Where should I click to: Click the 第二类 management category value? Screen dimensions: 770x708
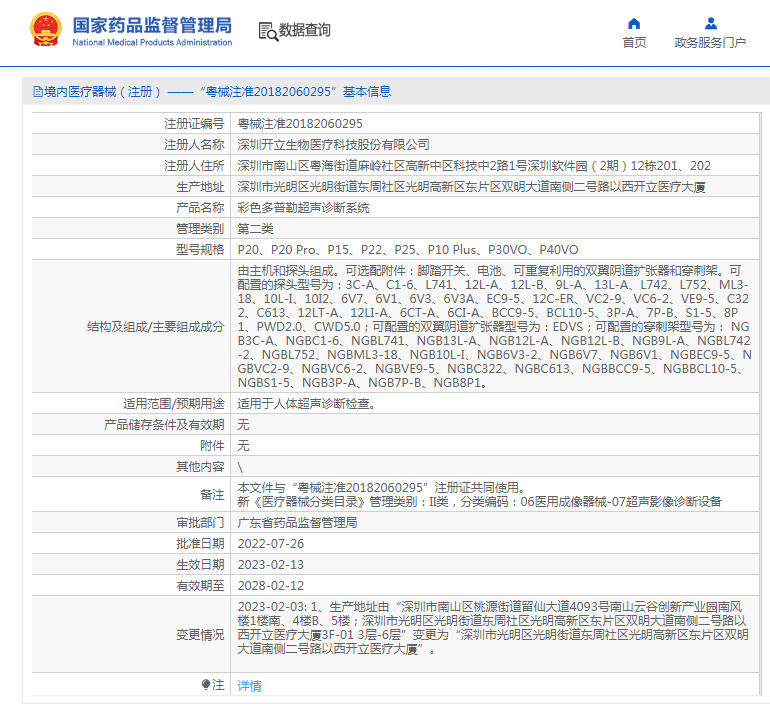click(x=255, y=229)
